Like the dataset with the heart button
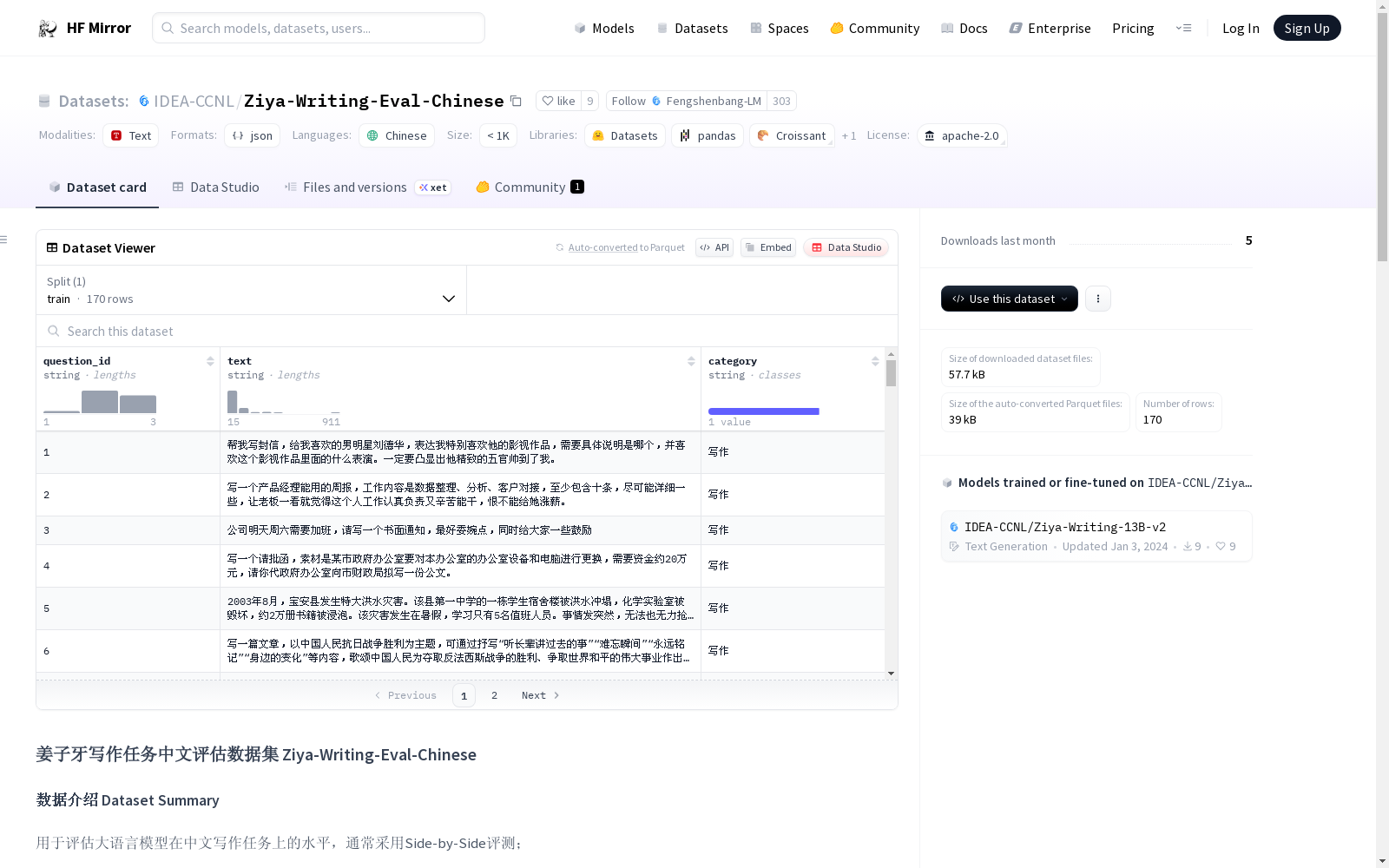The image size is (1389, 868). [558, 101]
